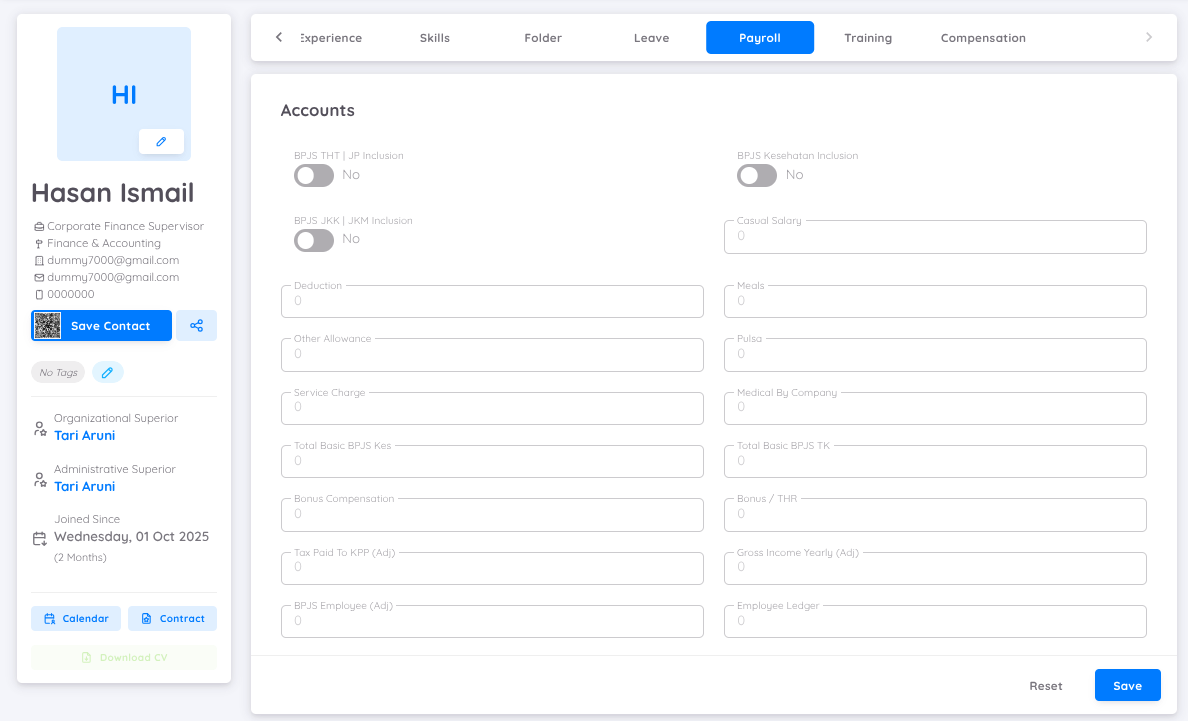
Task: Enable BPJS JKK | JKM Inclusion
Action: click(x=313, y=239)
